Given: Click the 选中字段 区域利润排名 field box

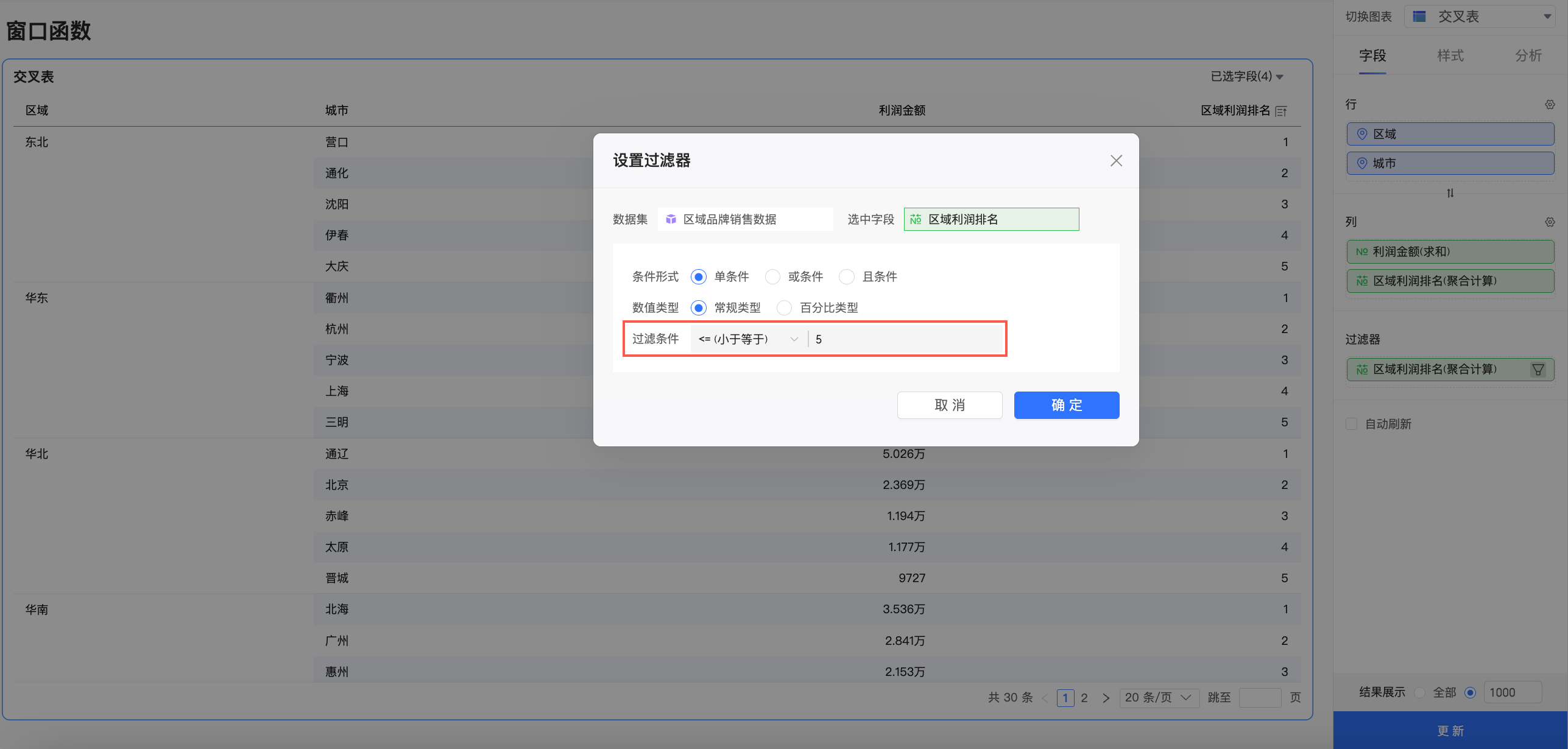Looking at the screenshot, I should pyautogui.click(x=991, y=219).
